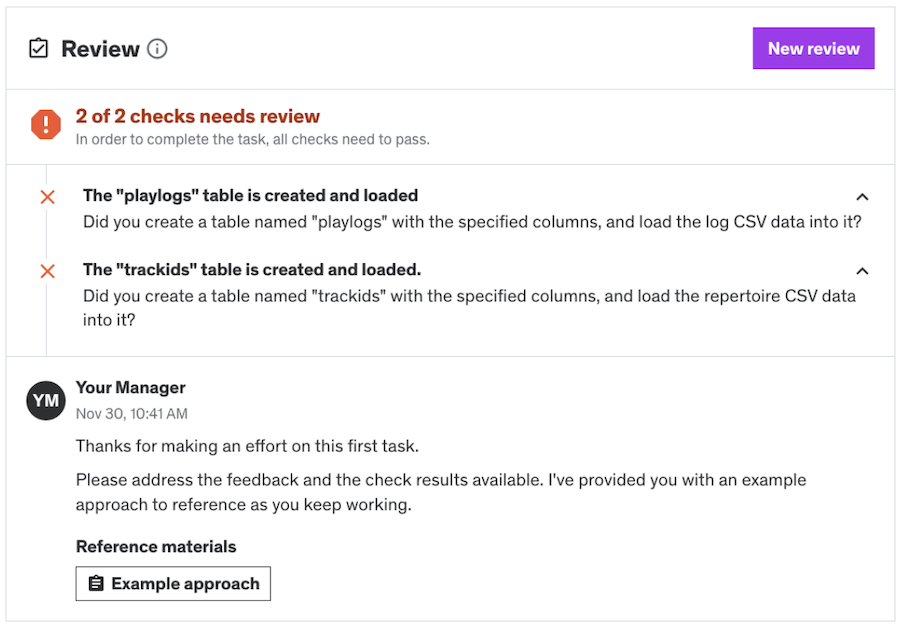The image size is (900, 626).
Task: Click the Nov 30, 10:41 AM timestamp
Action: click(132, 414)
